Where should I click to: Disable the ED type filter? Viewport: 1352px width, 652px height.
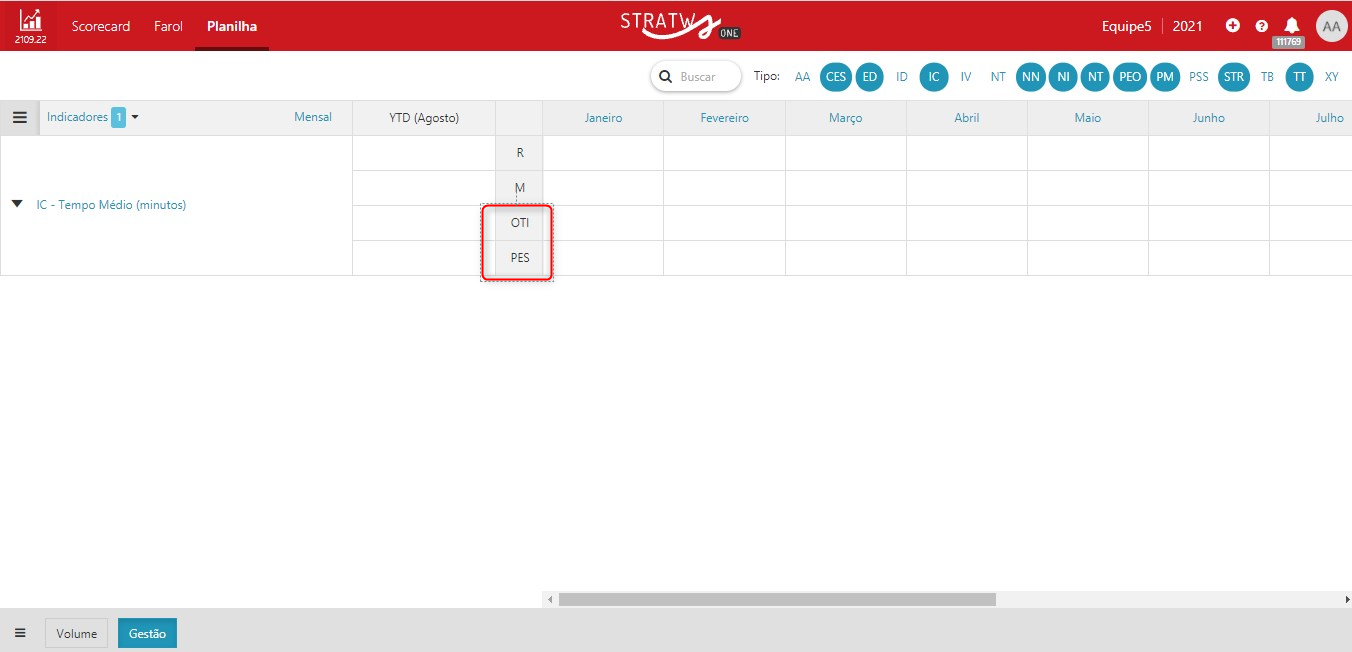click(x=870, y=77)
